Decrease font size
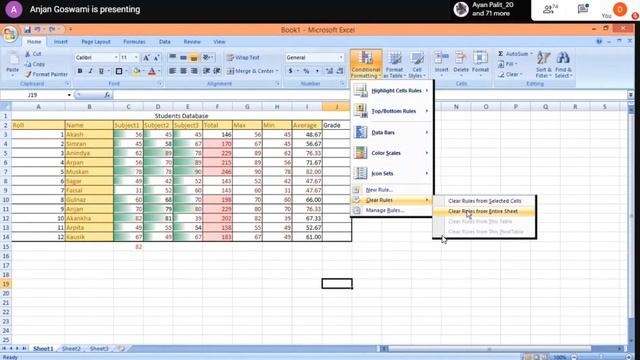Viewport: 640px width, 360px height. click(157, 58)
